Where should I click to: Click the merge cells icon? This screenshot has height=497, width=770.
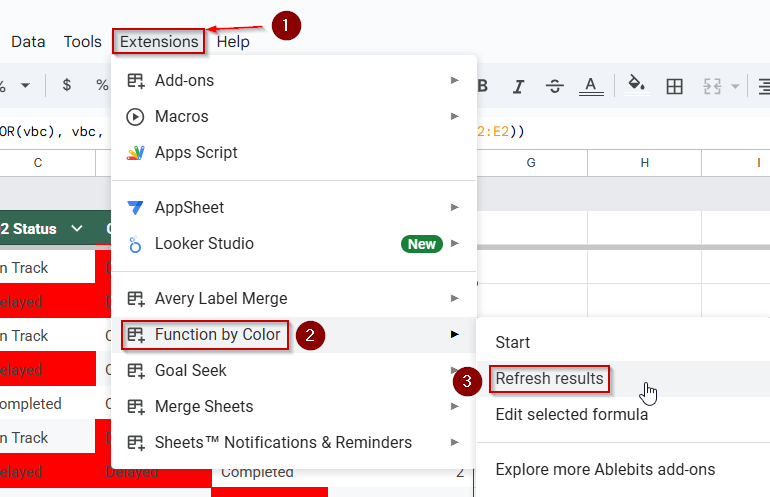tap(712, 86)
